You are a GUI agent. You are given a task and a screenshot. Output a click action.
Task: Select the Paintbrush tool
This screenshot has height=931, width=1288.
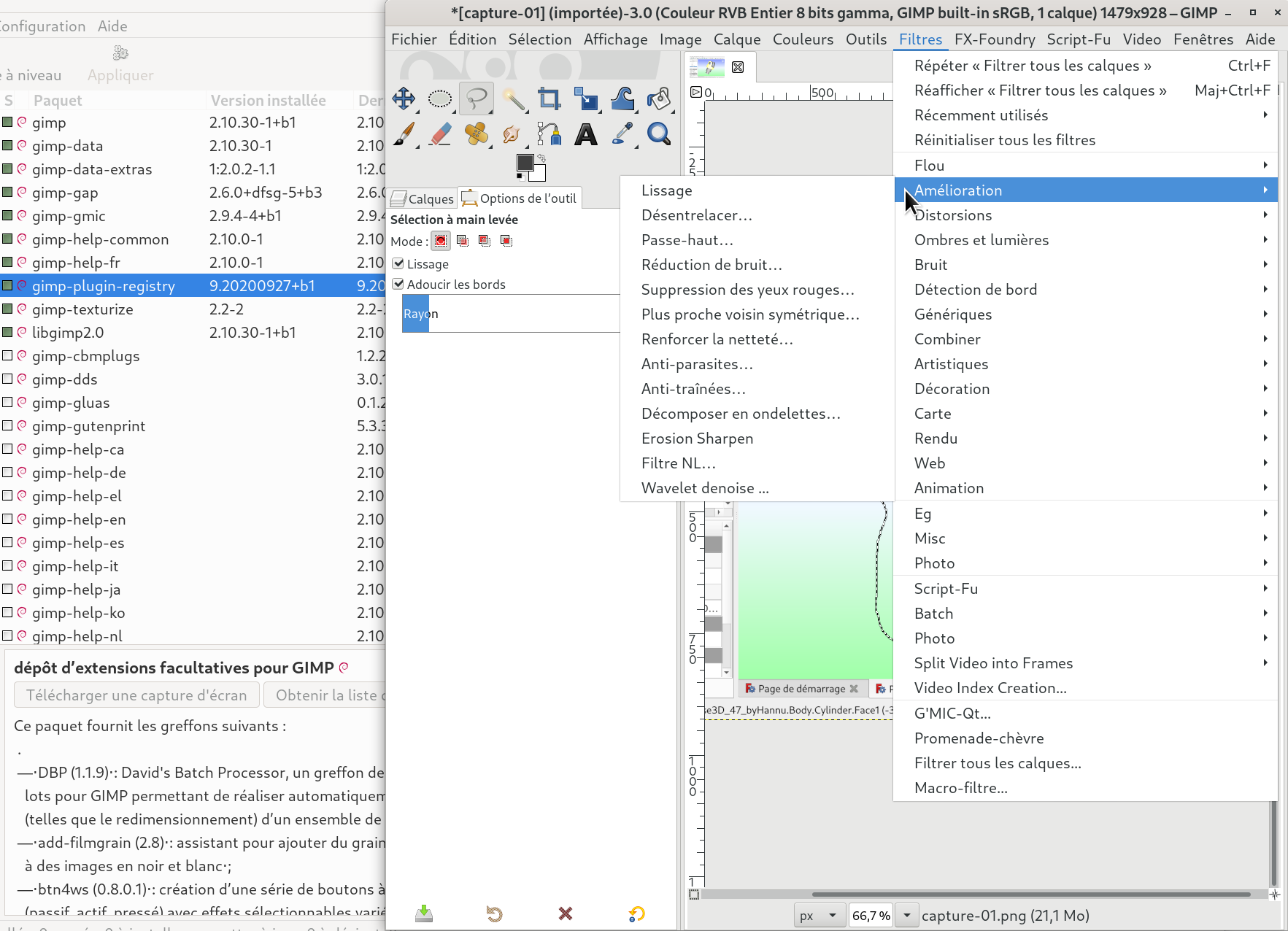(404, 134)
